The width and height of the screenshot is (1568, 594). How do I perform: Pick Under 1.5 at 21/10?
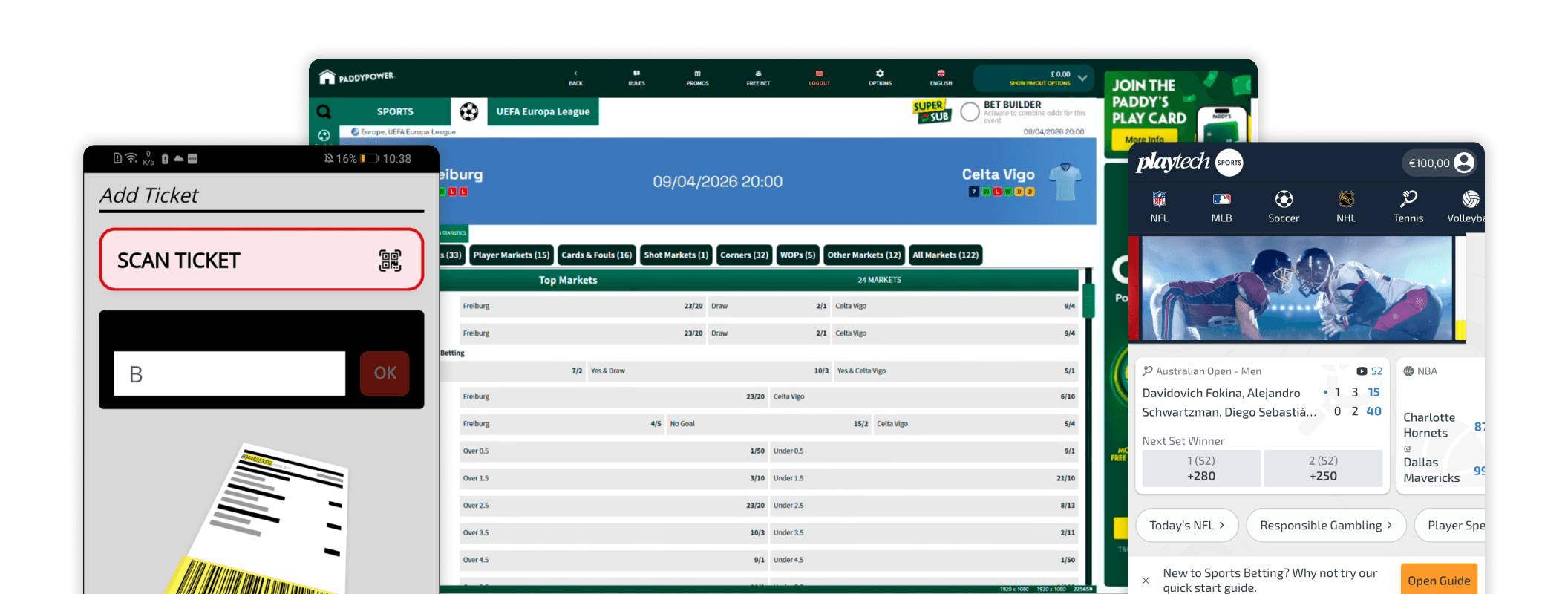pos(924,479)
